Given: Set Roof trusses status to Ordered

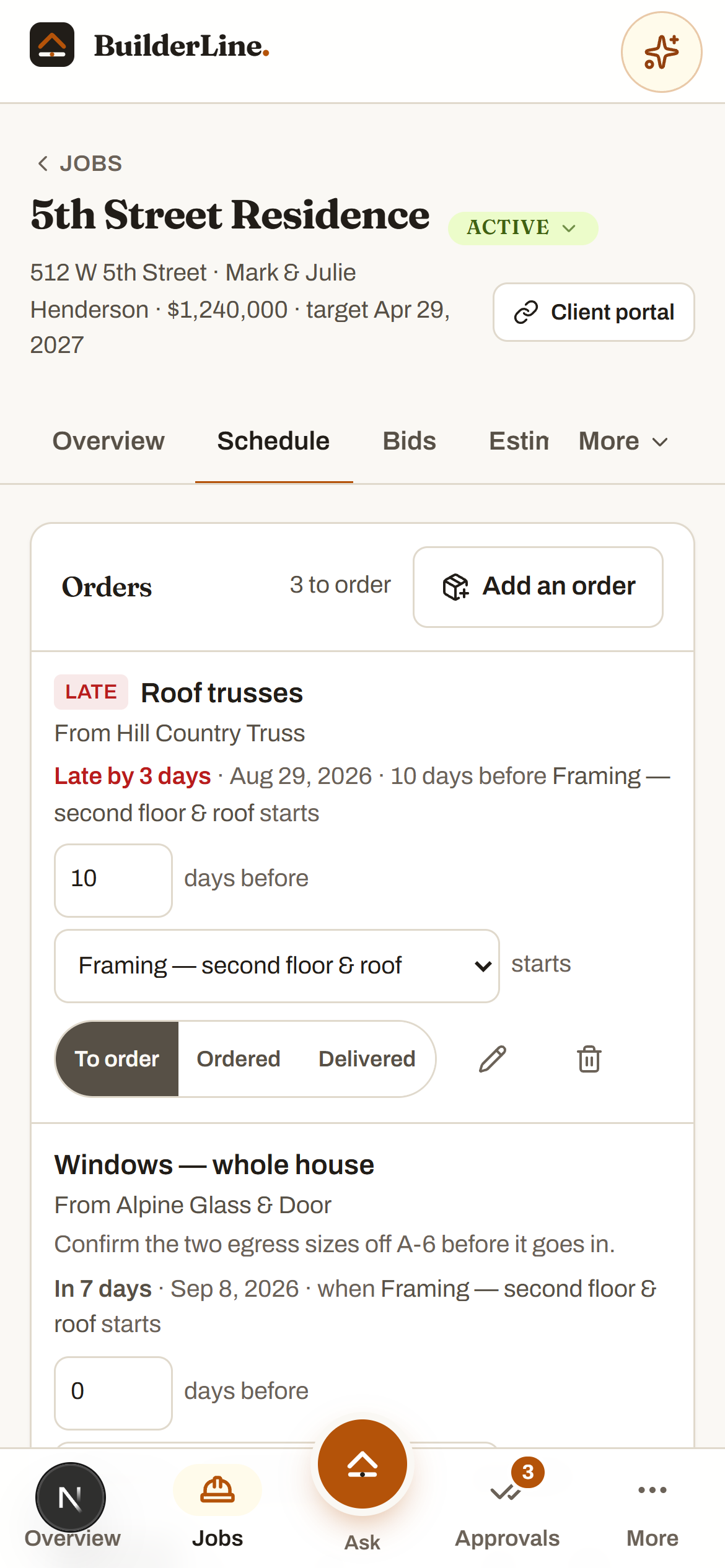Looking at the screenshot, I should 239,1059.
